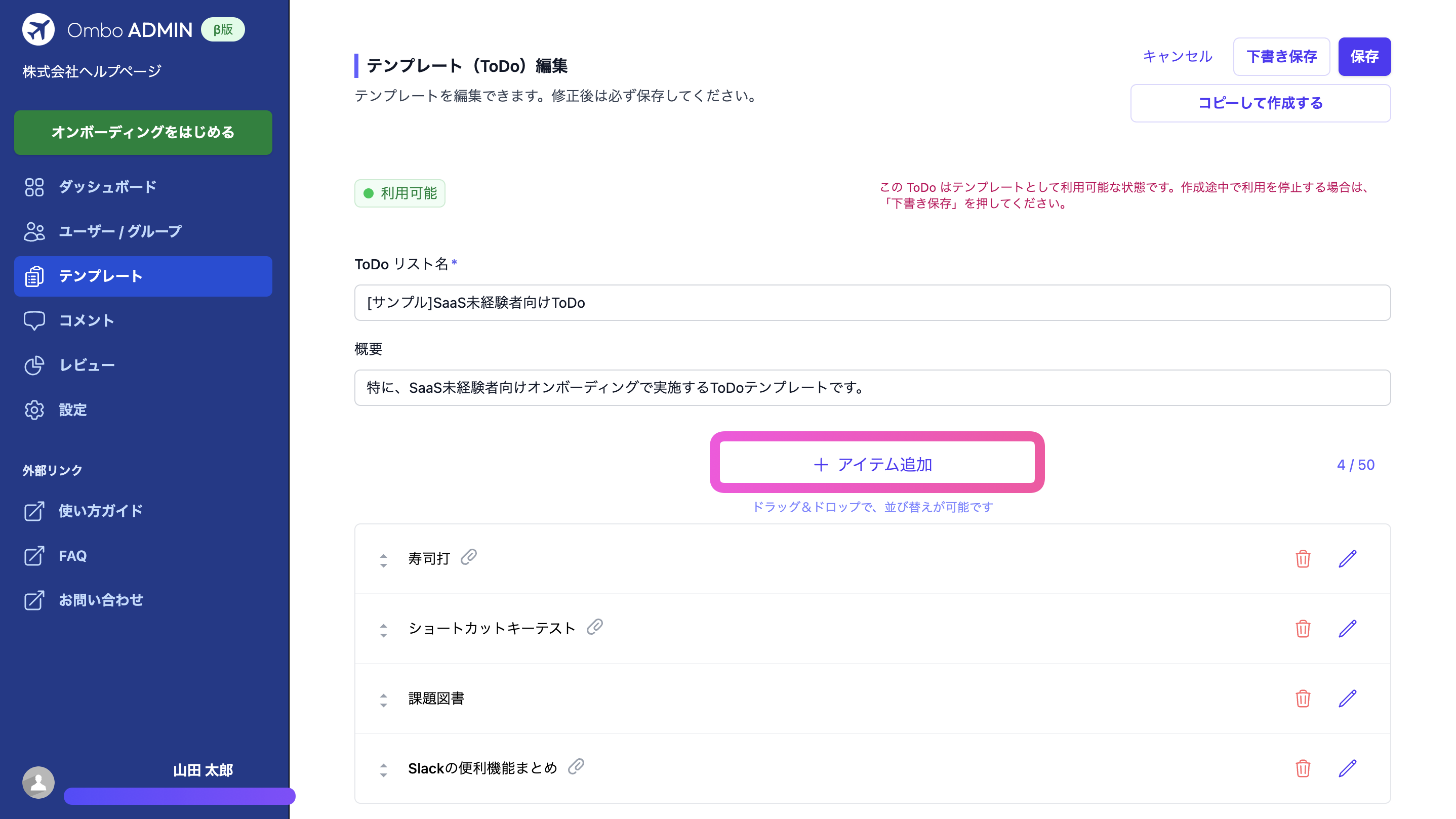Click the 山田 太郎 user name
This screenshot has height=819, width=1456.
pyautogui.click(x=203, y=770)
